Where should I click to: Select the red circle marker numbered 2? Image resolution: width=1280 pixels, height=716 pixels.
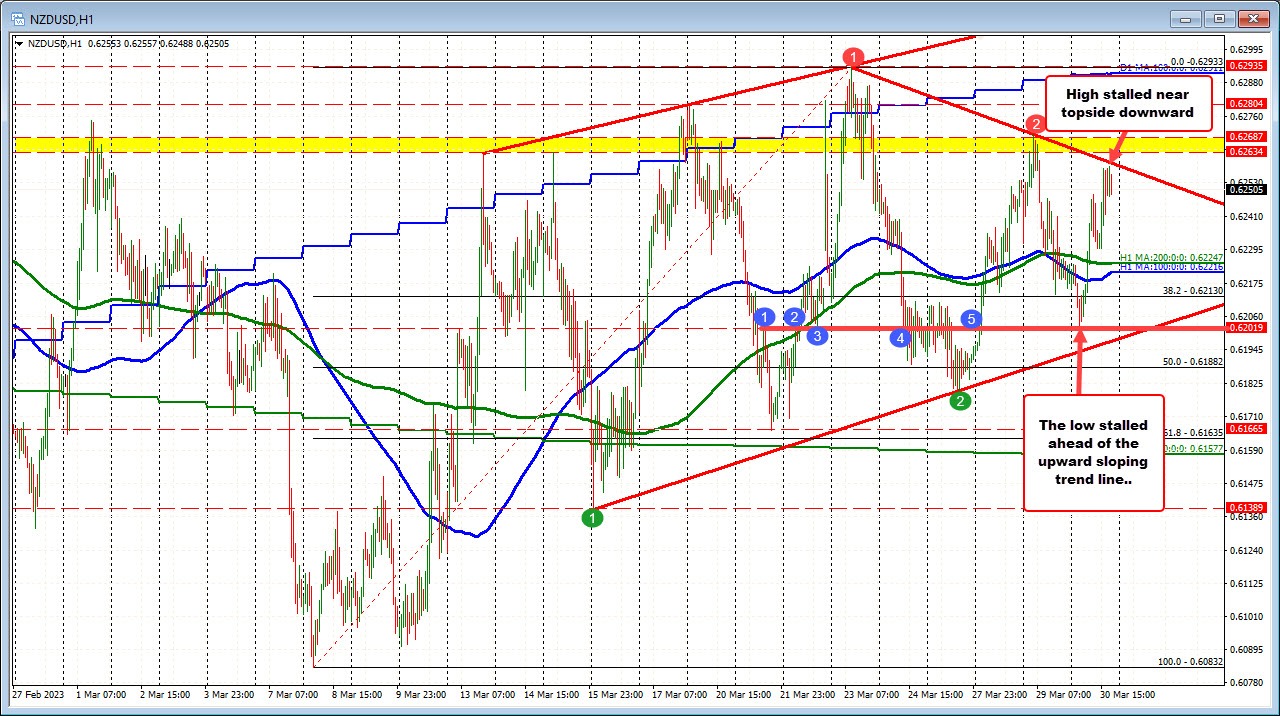coord(1036,124)
